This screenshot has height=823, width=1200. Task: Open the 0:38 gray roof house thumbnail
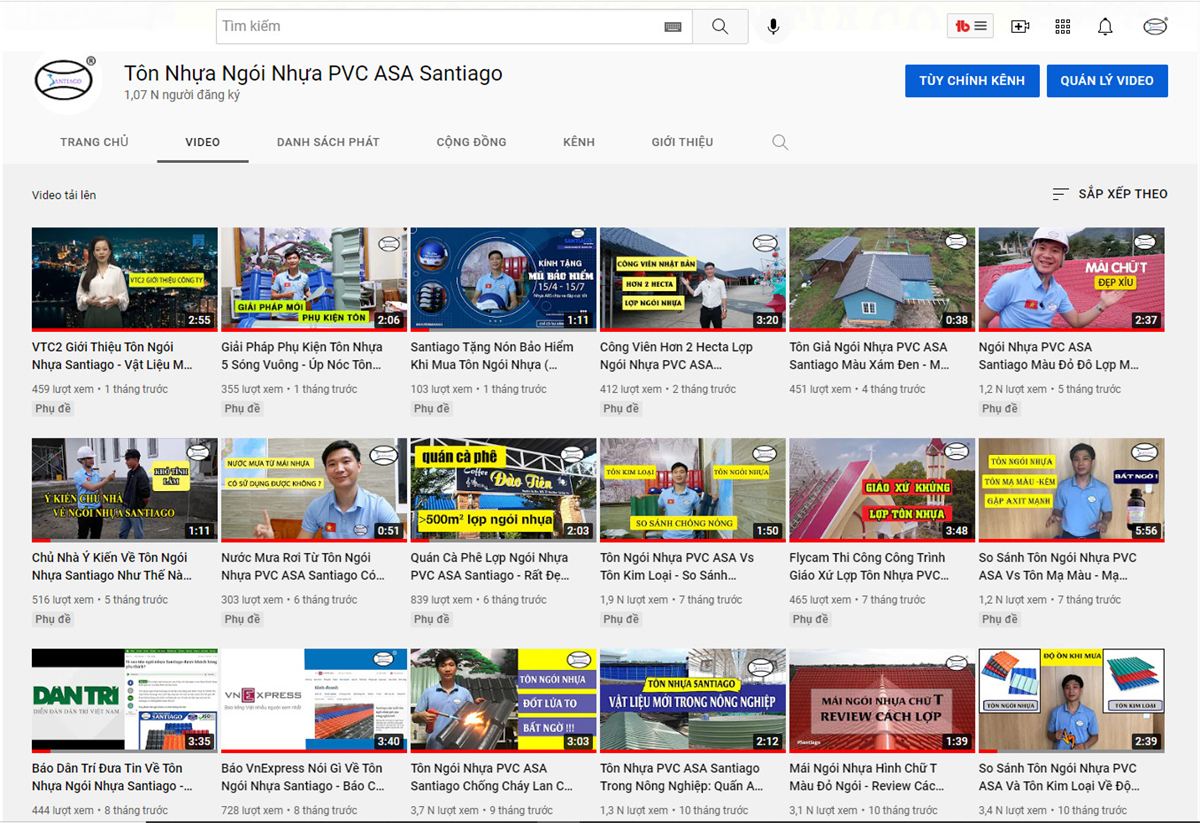[882, 279]
